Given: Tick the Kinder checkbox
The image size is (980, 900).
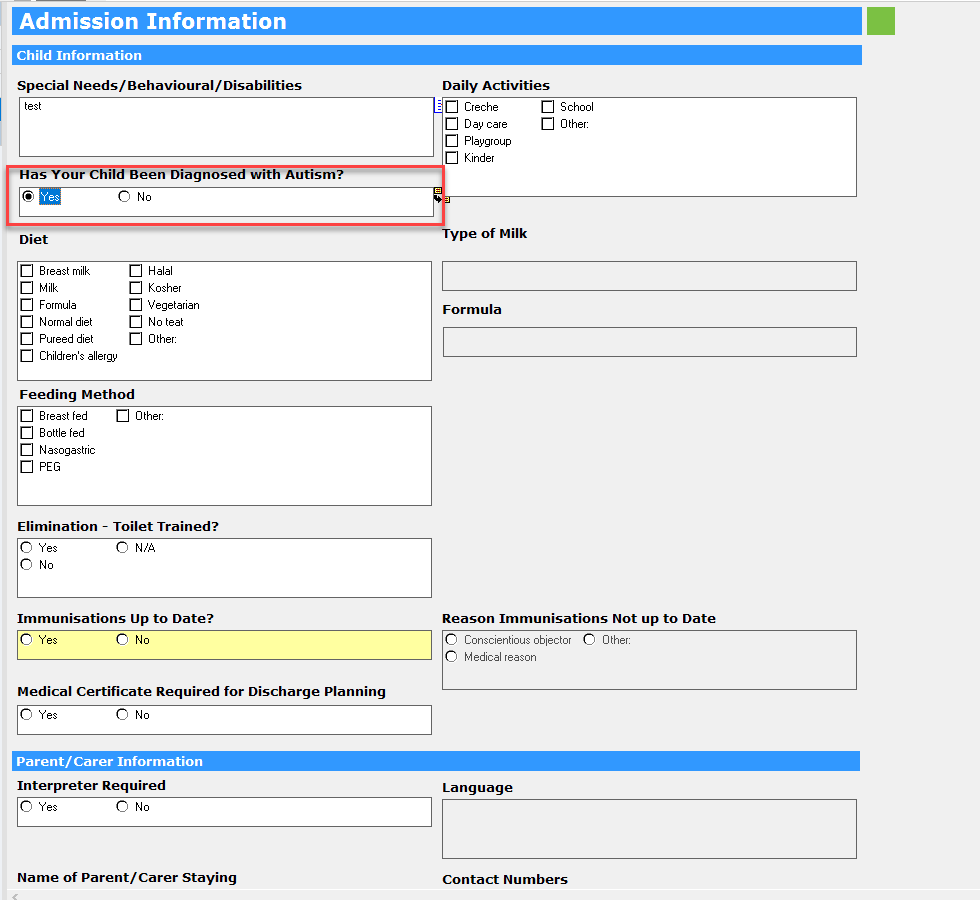Looking at the screenshot, I should click(452, 158).
